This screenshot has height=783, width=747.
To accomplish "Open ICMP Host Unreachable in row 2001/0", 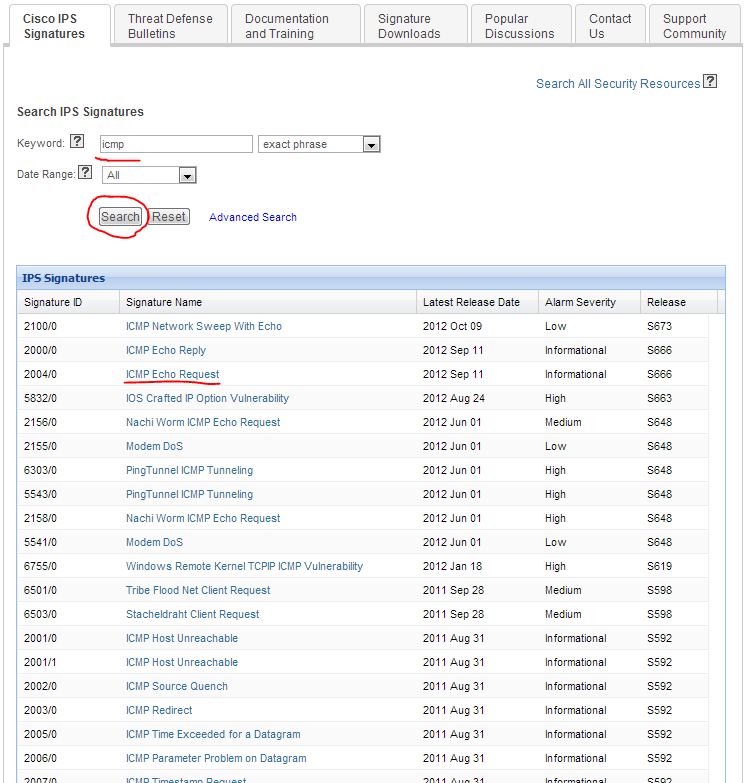I will pyautogui.click(x=182, y=638).
